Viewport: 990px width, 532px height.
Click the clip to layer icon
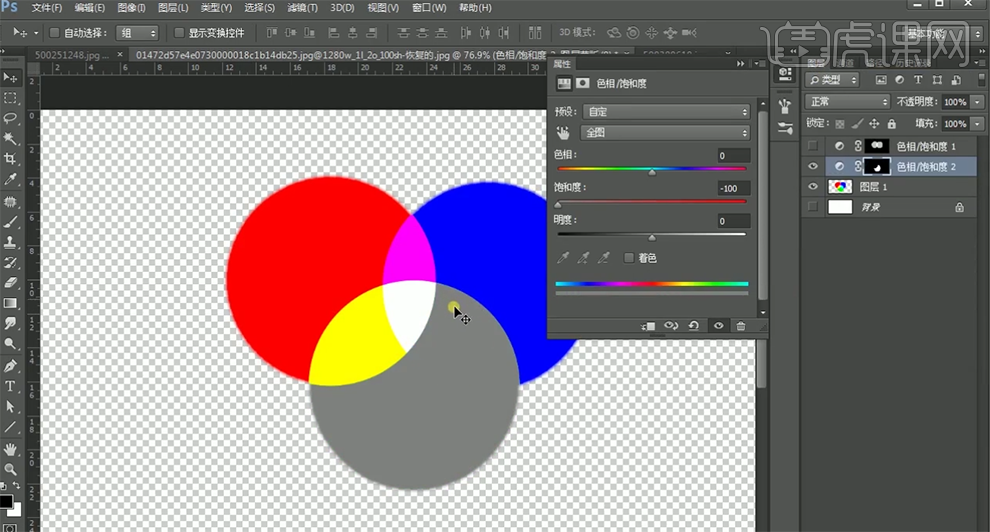click(x=648, y=326)
